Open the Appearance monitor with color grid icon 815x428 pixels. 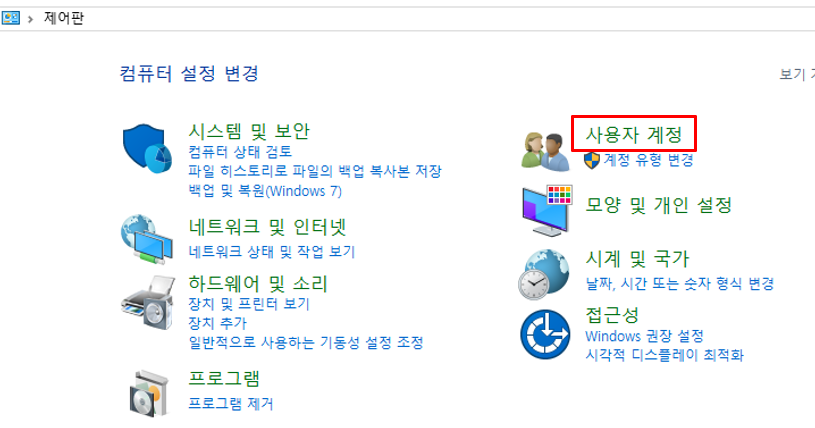[547, 210]
